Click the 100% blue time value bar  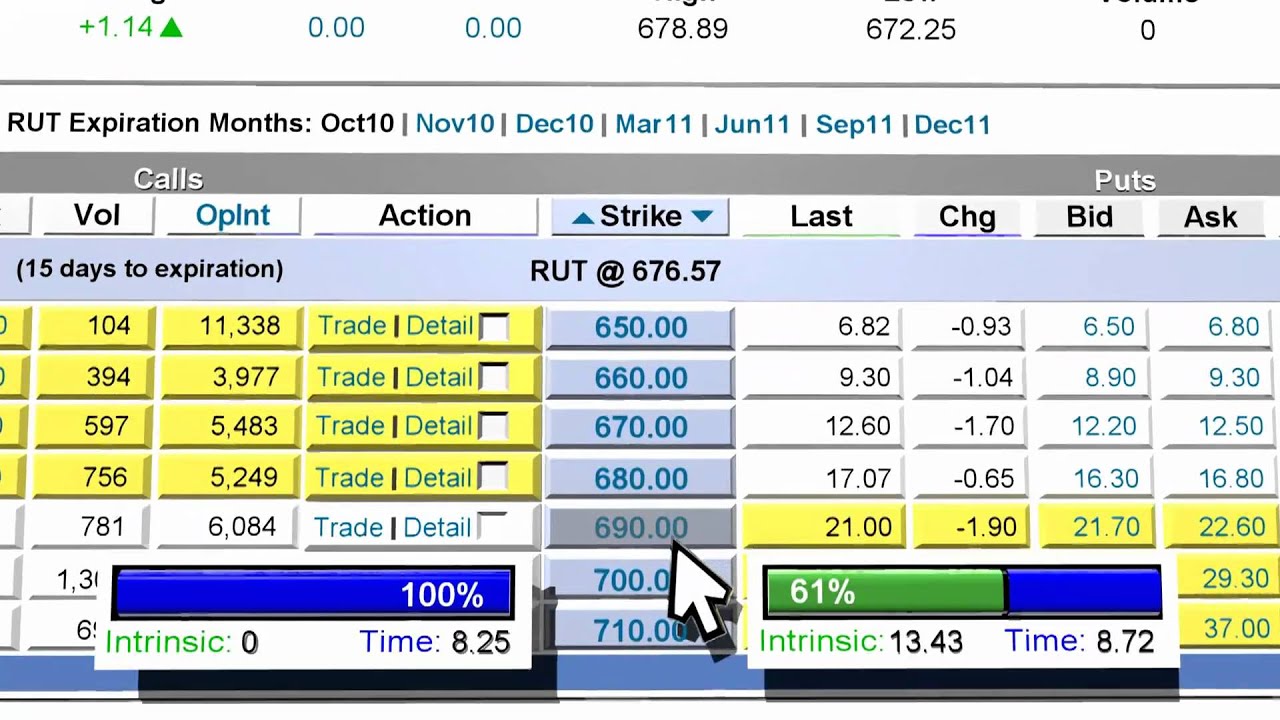pyautogui.click(x=313, y=594)
